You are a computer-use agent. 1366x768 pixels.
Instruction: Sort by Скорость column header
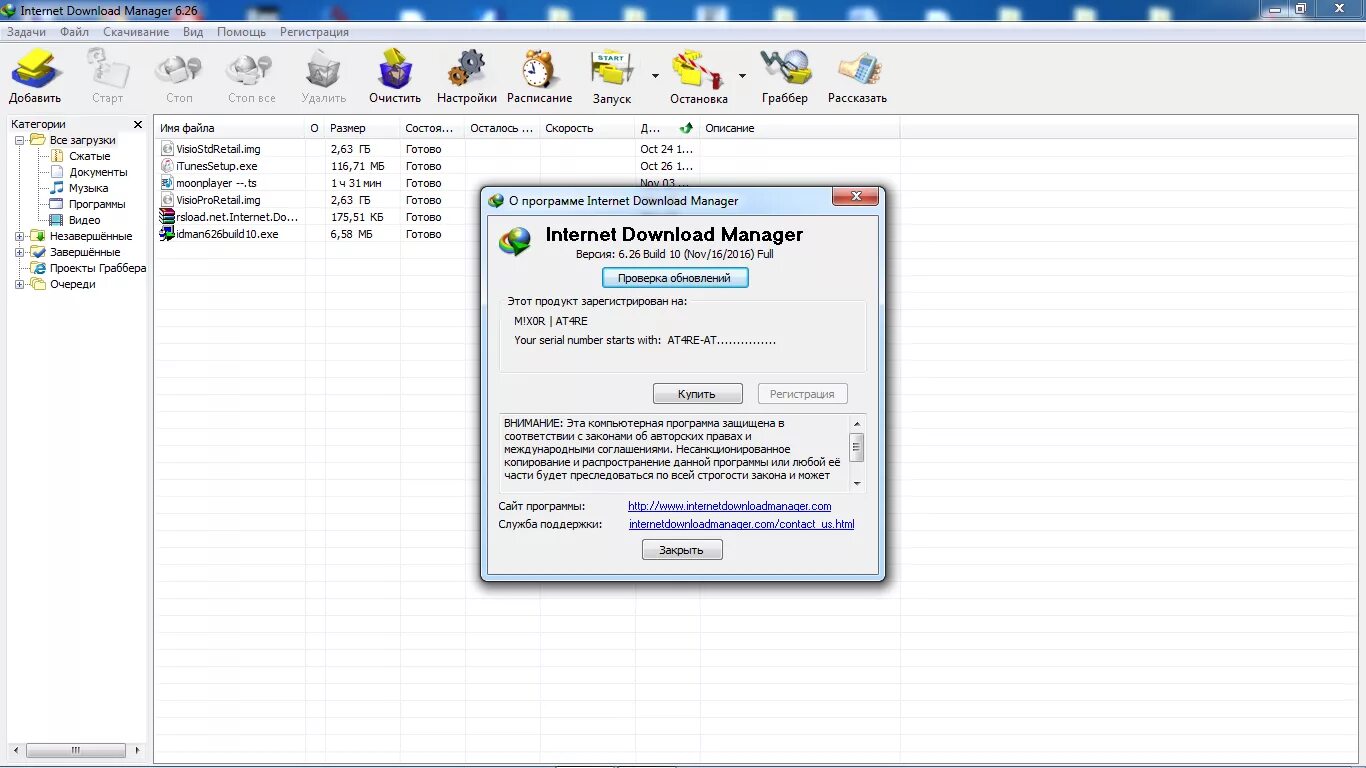tap(588, 128)
